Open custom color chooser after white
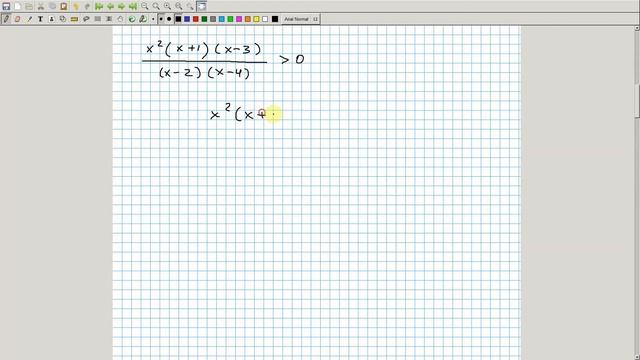 coord(275,19)
